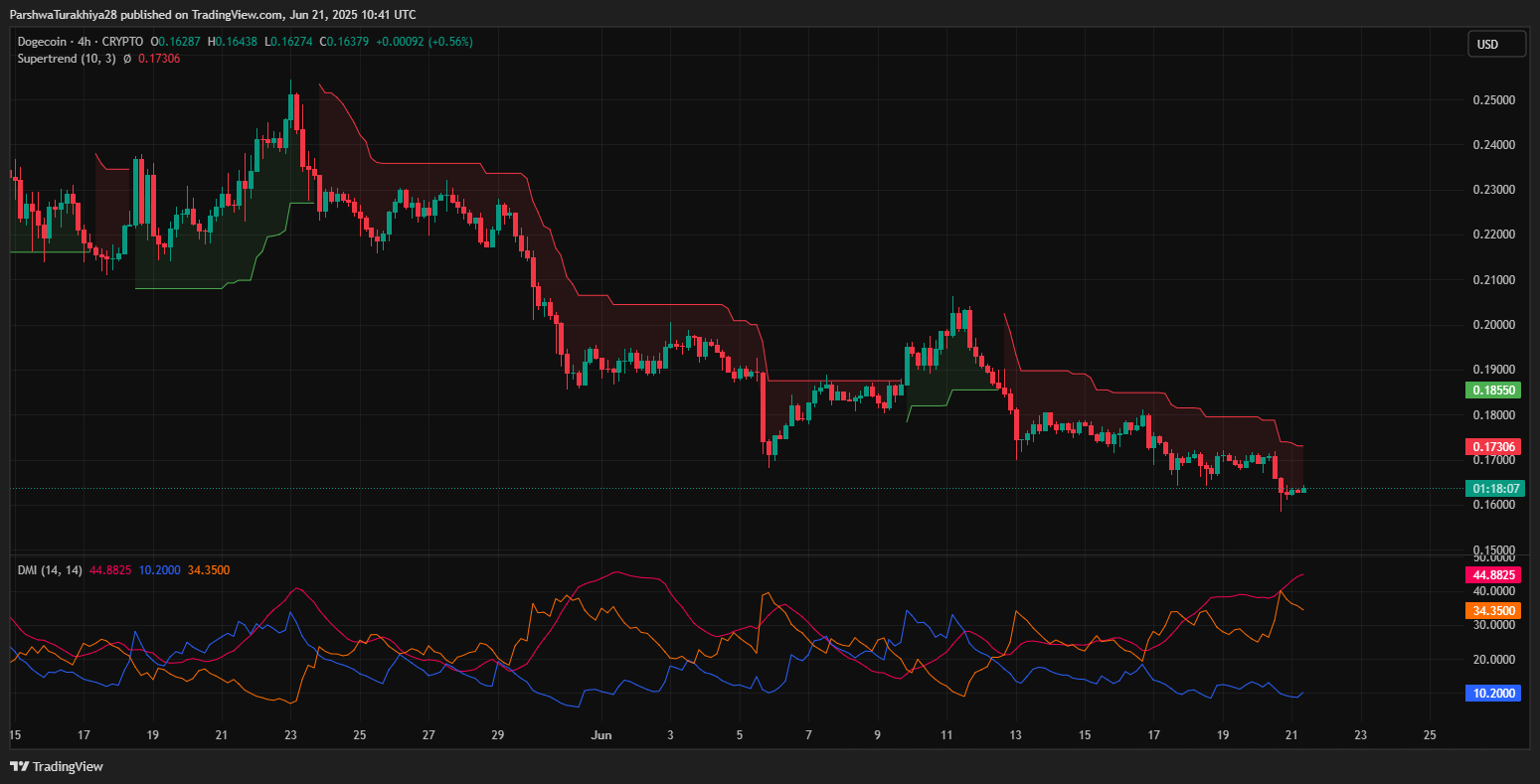The image size is (1540, 784).
Task: Open the TradingView.com published header text
Action: click(213, 14)
